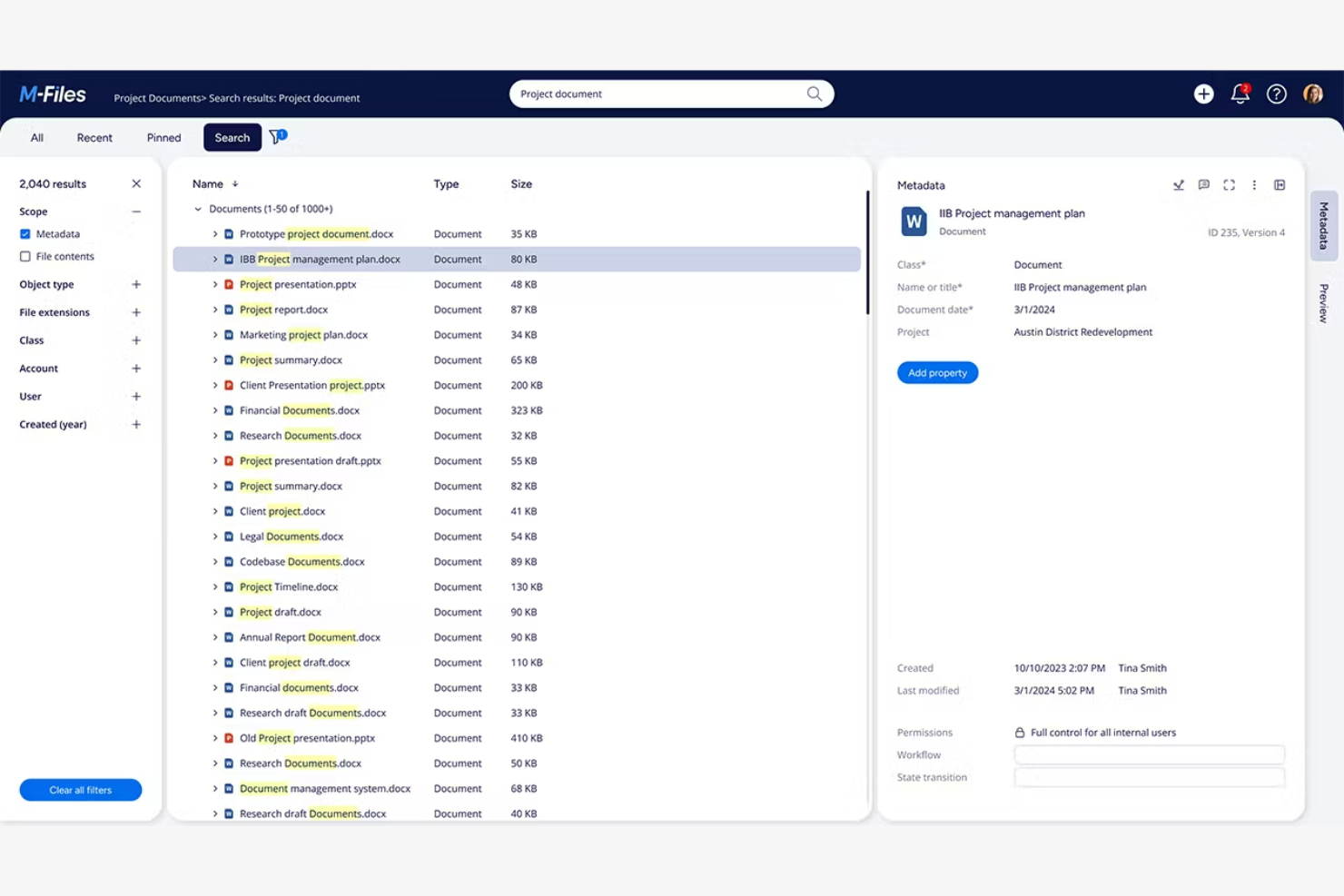The image size is (1344, 896).
Task: Open help via the question mark icon
Action: 1276,94
